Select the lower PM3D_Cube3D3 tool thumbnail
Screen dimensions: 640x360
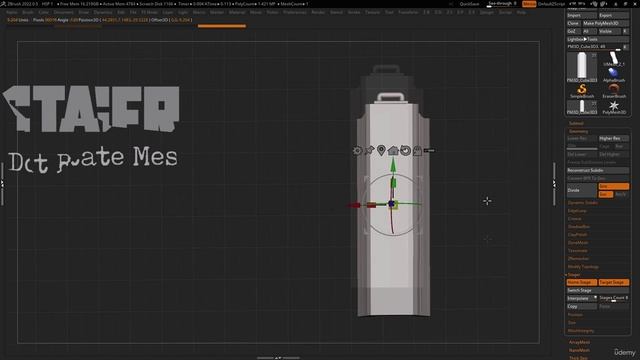pyautogui.click(x=582, y=107)
